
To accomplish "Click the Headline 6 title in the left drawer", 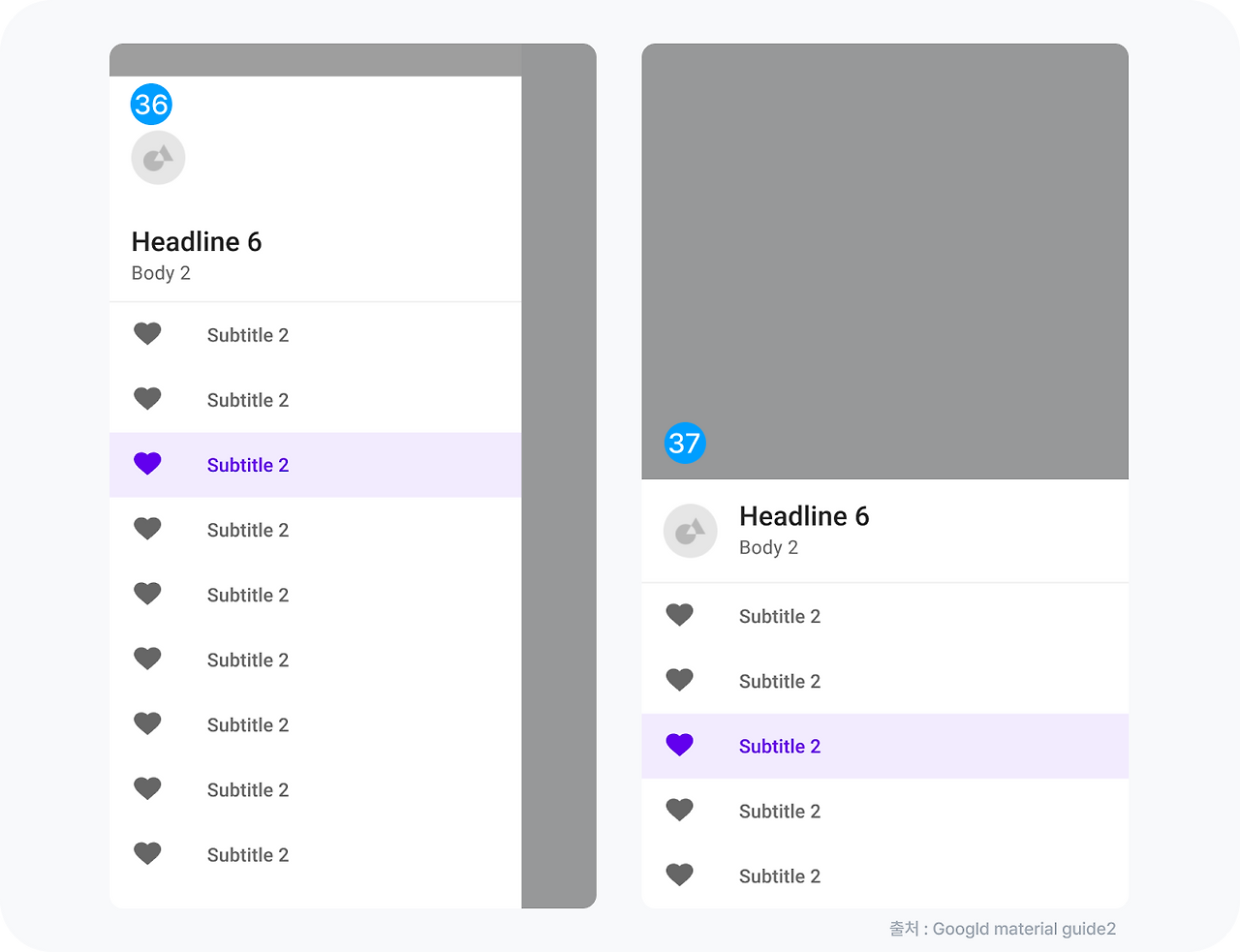I will [197, 241].
